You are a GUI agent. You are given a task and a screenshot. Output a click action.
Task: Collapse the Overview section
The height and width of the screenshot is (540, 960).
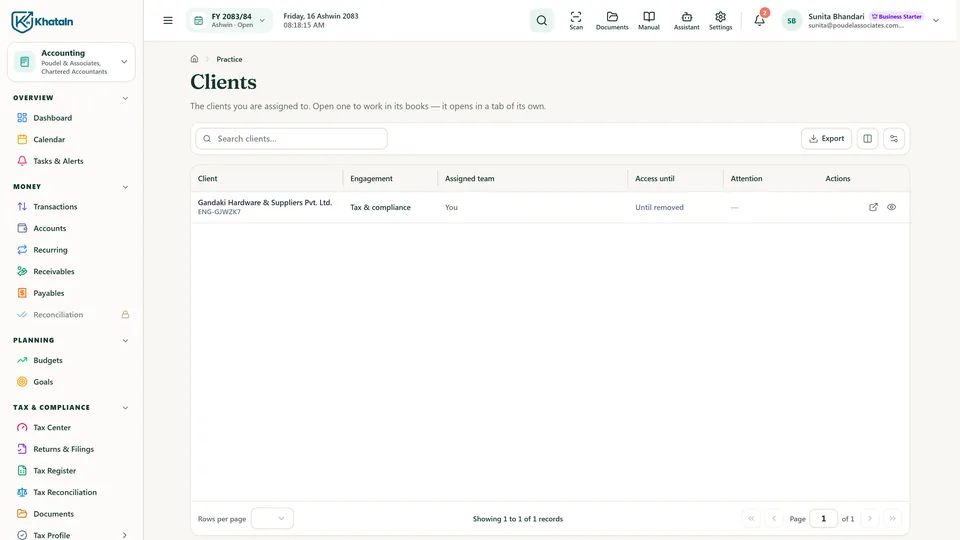125,98
